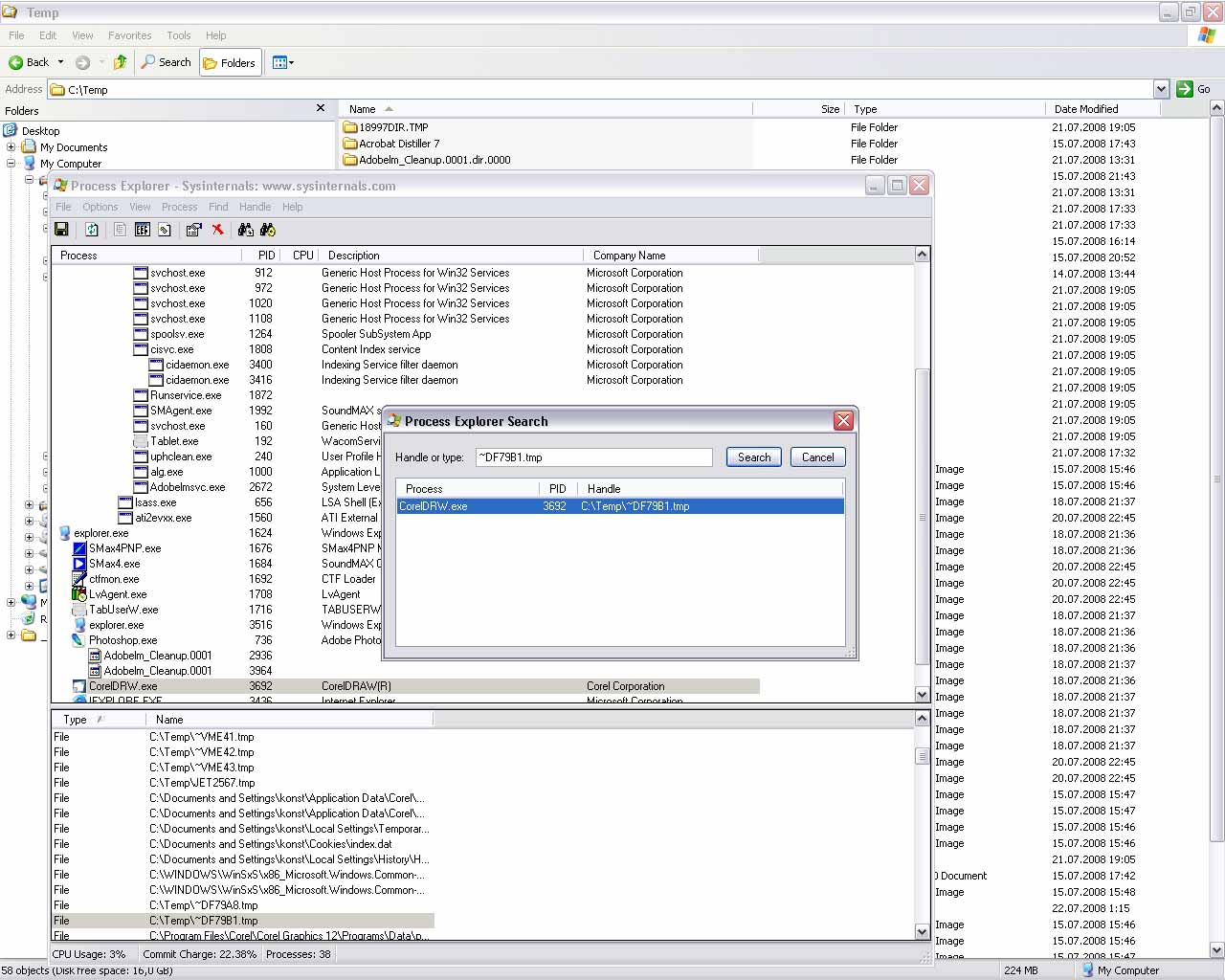Image resolution: width=1225 pixels, height=980 pixels.
Task: Click the process list scroll up arrow
Action: click(x=923, y=255)
